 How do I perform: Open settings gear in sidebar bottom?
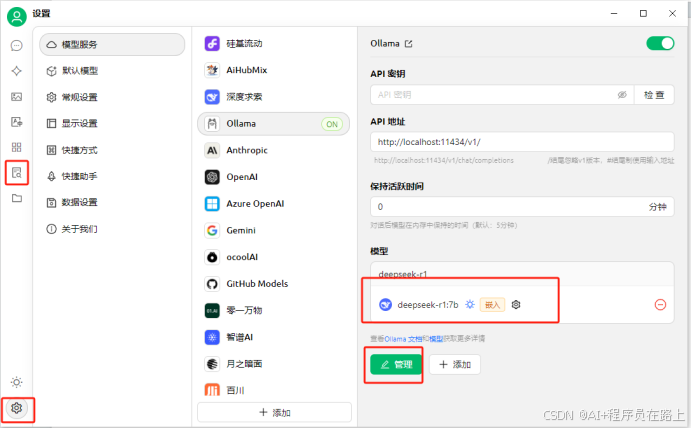point(17,408)
